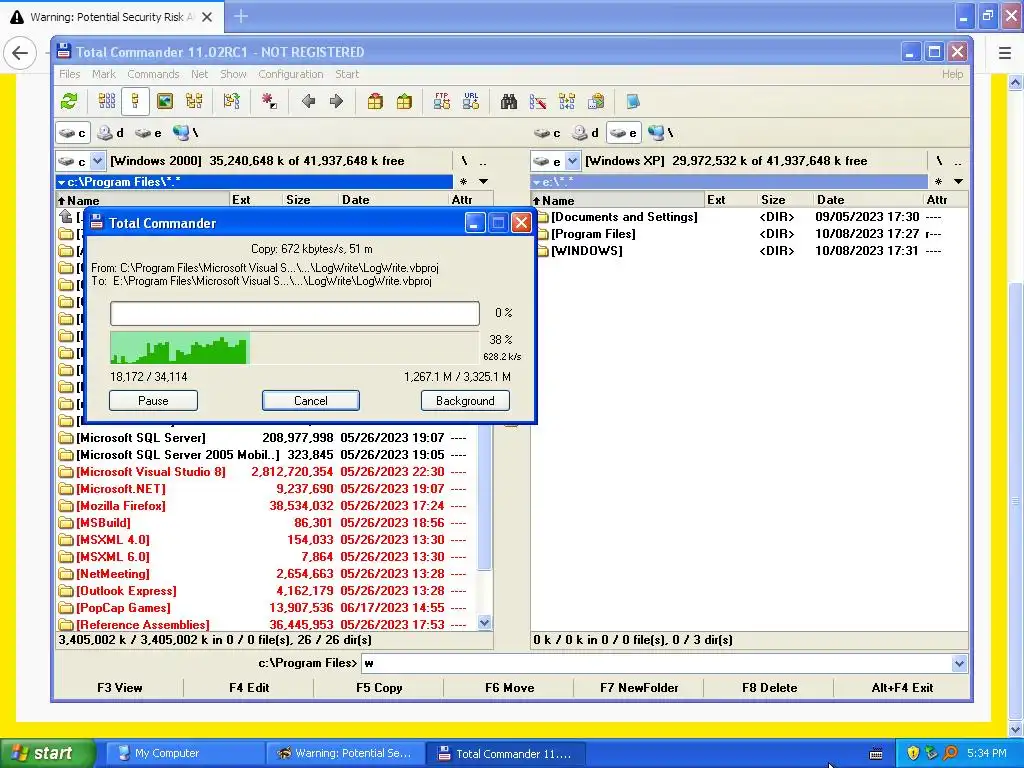The height and width of the screenshot is (768, 1024).
Task: Go back with the left arrow icon
Action: tap(308, 101)
